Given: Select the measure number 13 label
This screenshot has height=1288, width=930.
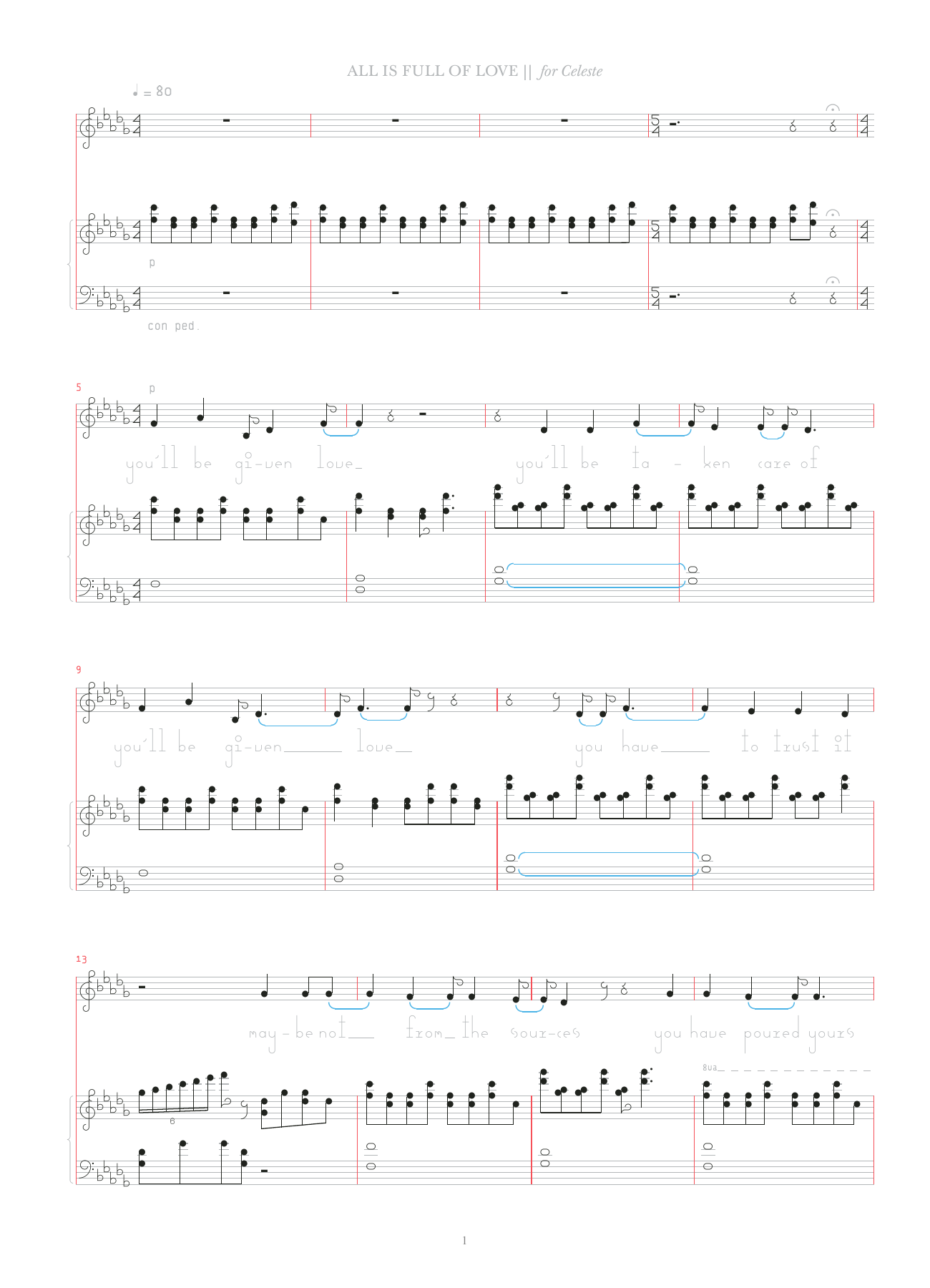Looking at the screenshot, I should [x=81, y=959].
